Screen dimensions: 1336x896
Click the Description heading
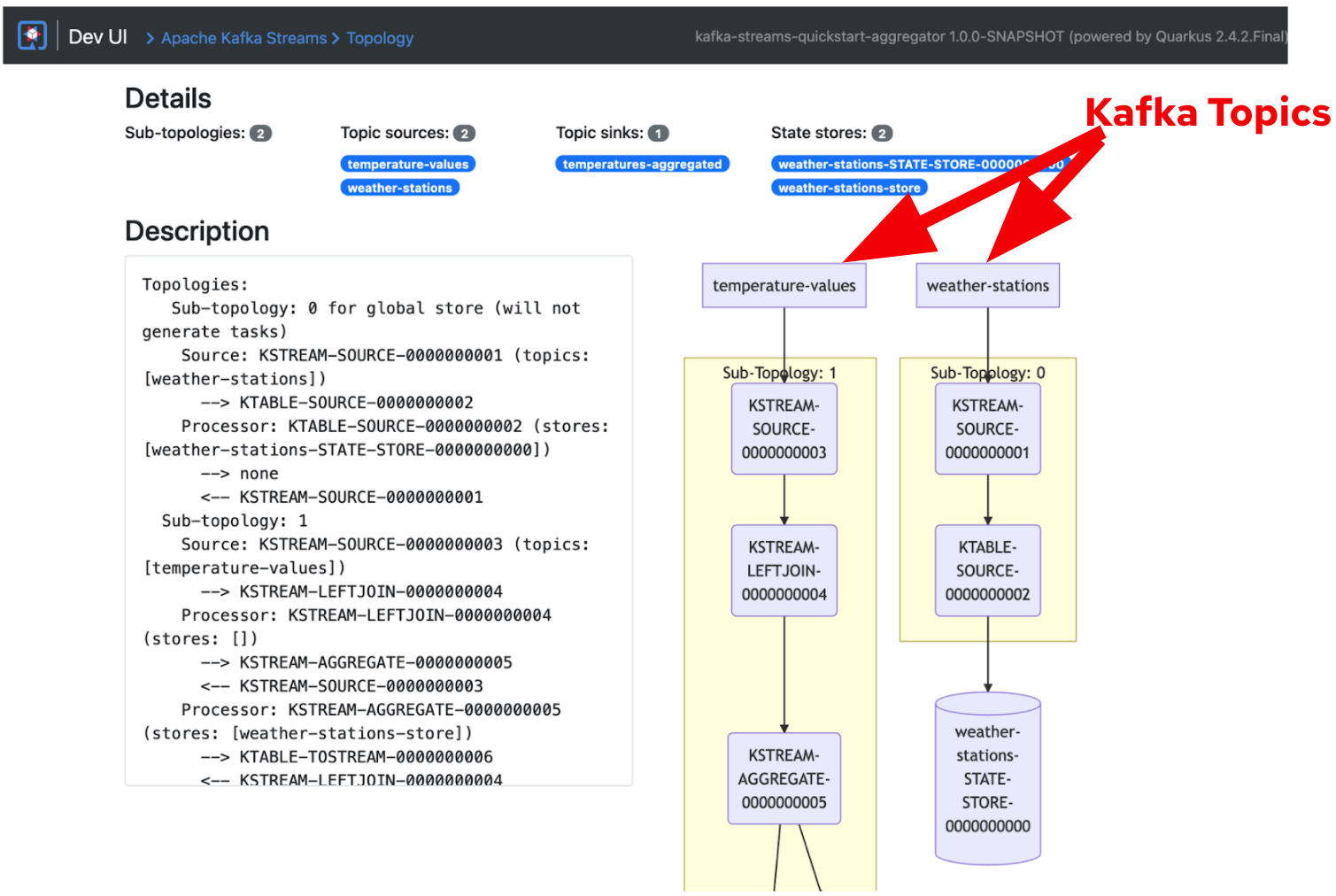(x=197, y=231)
